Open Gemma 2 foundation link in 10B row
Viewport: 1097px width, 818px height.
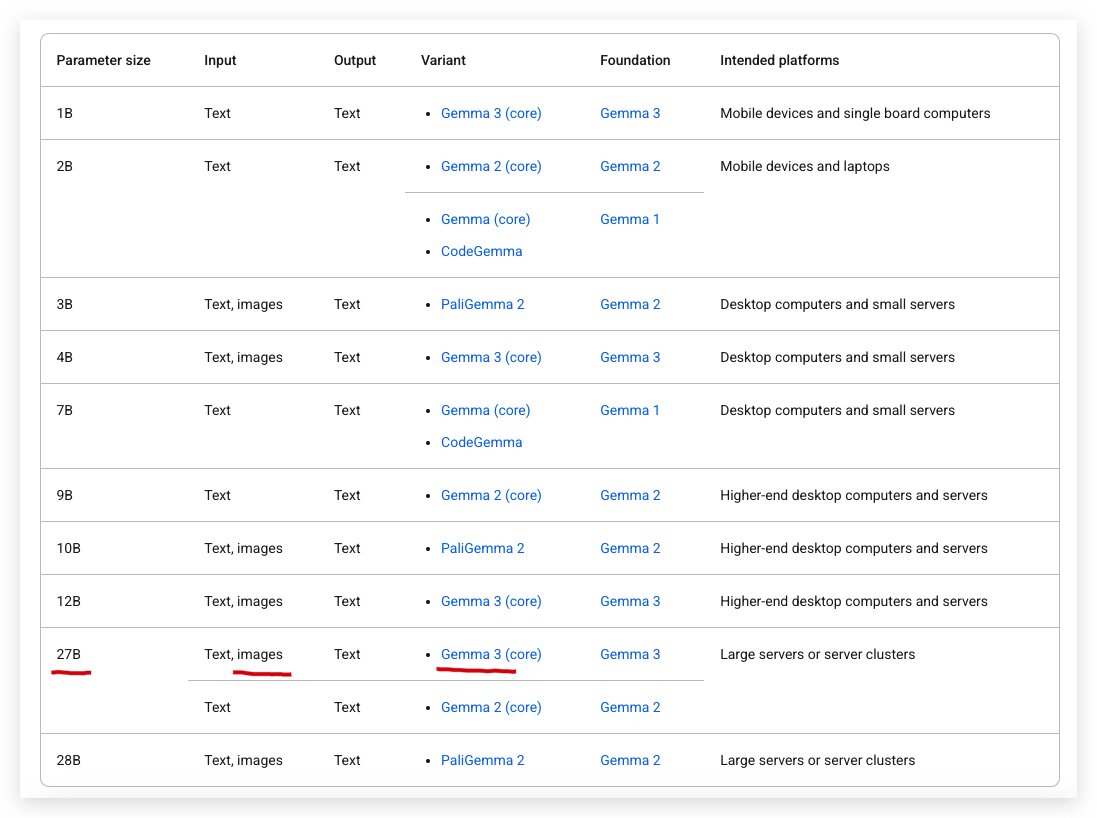click(x=630, y=549)
